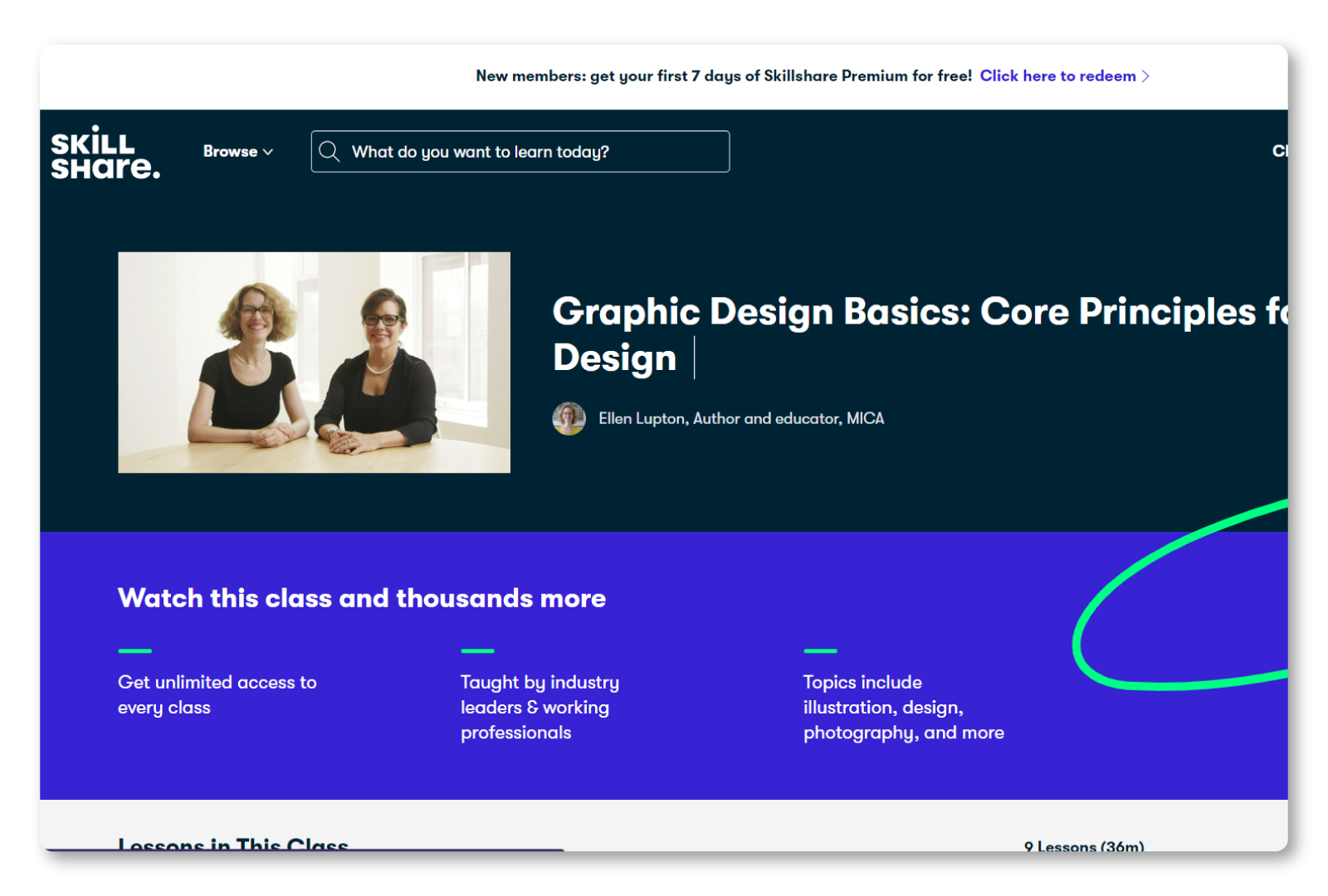Click 'Topics include illustration, design, photography, and more'
This screenshot has height=896, width=1328.
(x=904, y=707)
